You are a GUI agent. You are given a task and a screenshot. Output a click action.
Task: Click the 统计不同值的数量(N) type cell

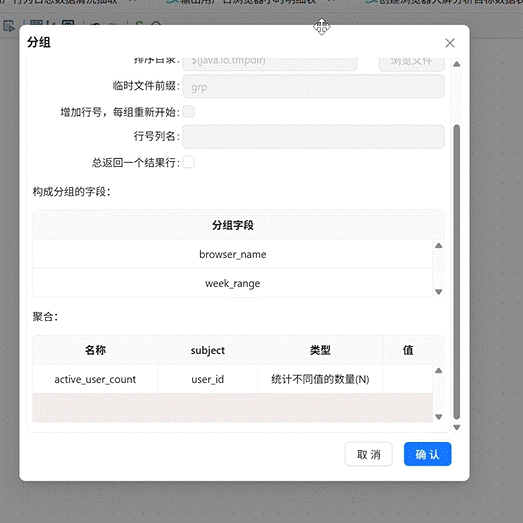click(x=320, y=379)
